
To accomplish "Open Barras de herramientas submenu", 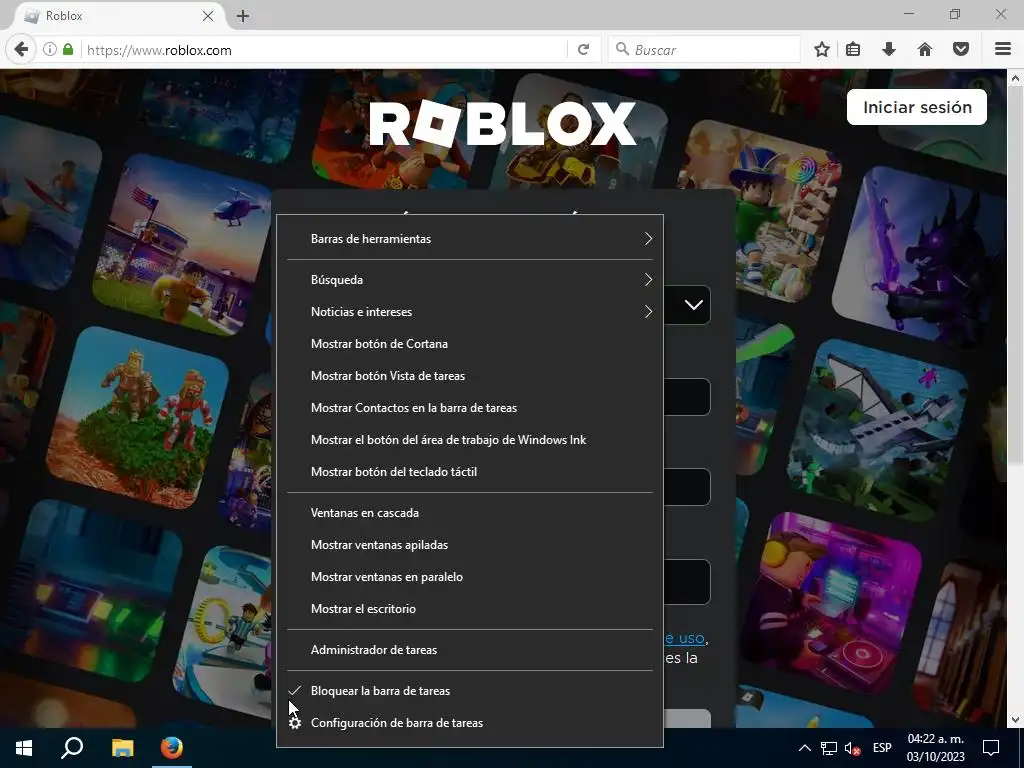I will tap(470, 239).
